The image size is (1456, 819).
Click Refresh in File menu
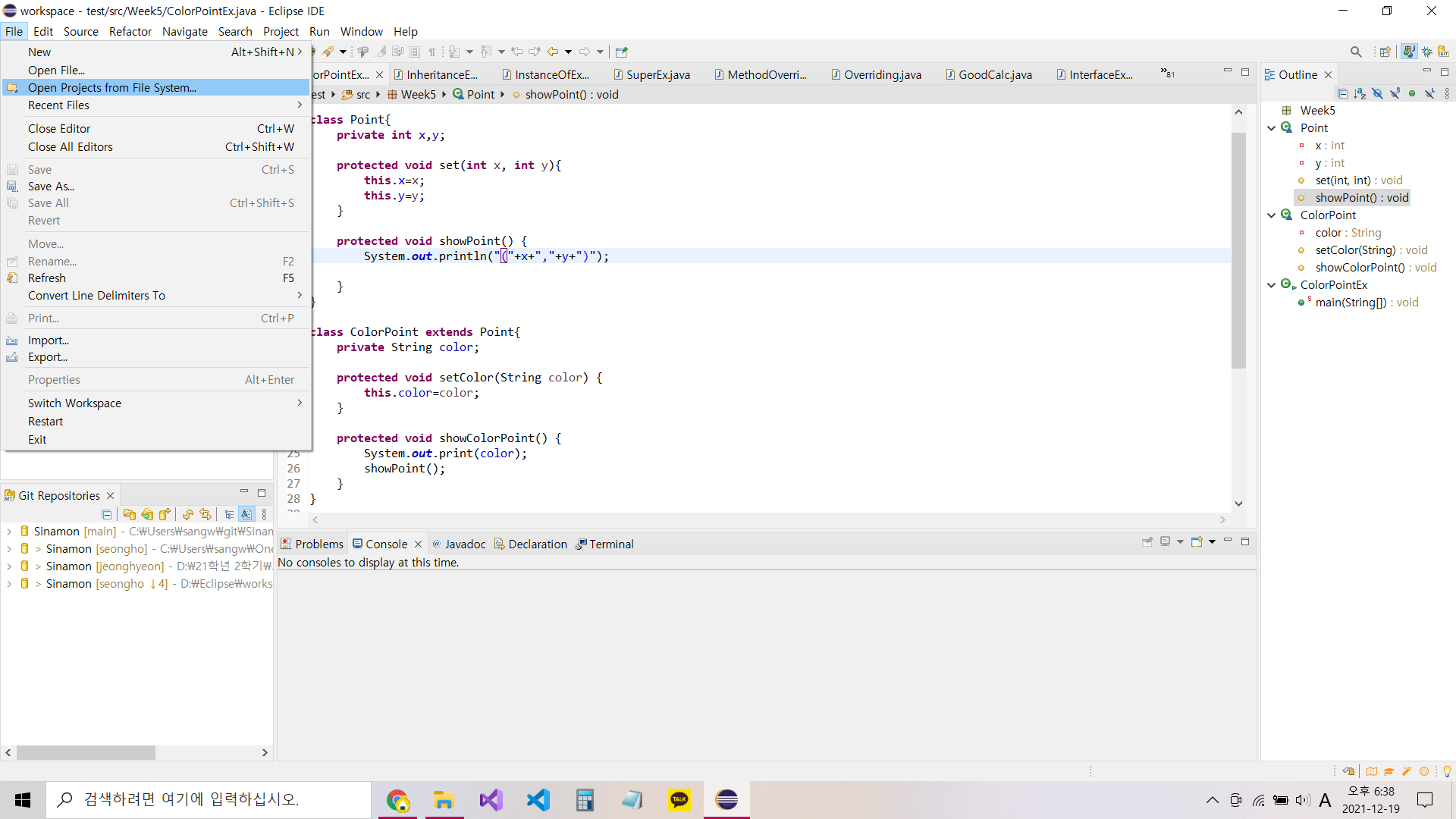pos(47,278)
